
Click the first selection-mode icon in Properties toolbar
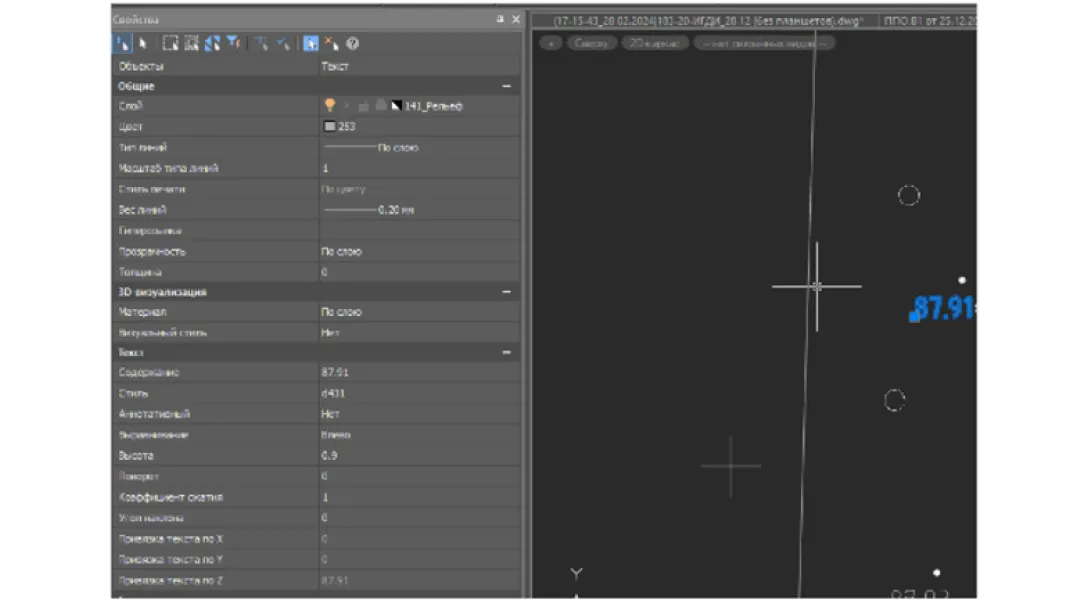[x=122, y=44]
